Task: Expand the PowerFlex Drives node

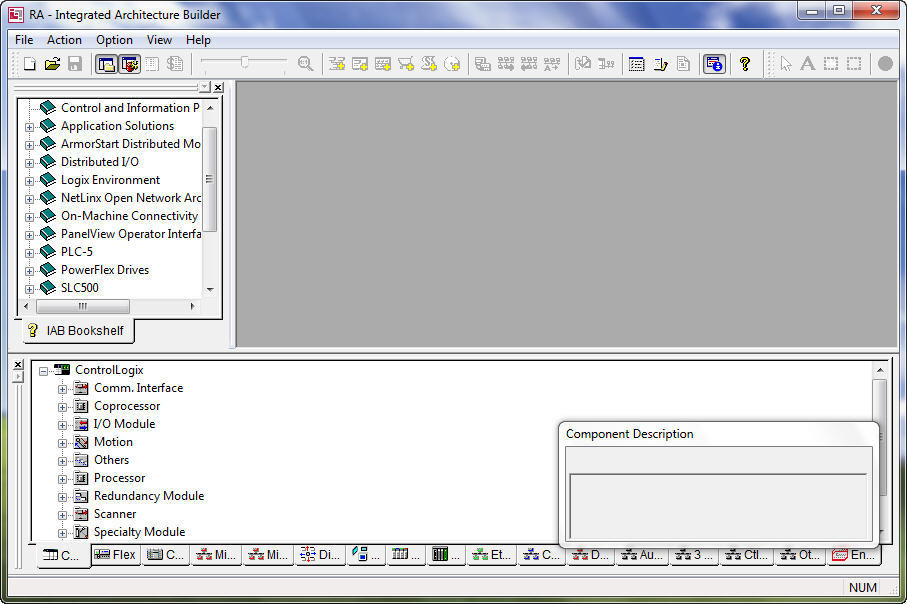Action: (30, 271)
